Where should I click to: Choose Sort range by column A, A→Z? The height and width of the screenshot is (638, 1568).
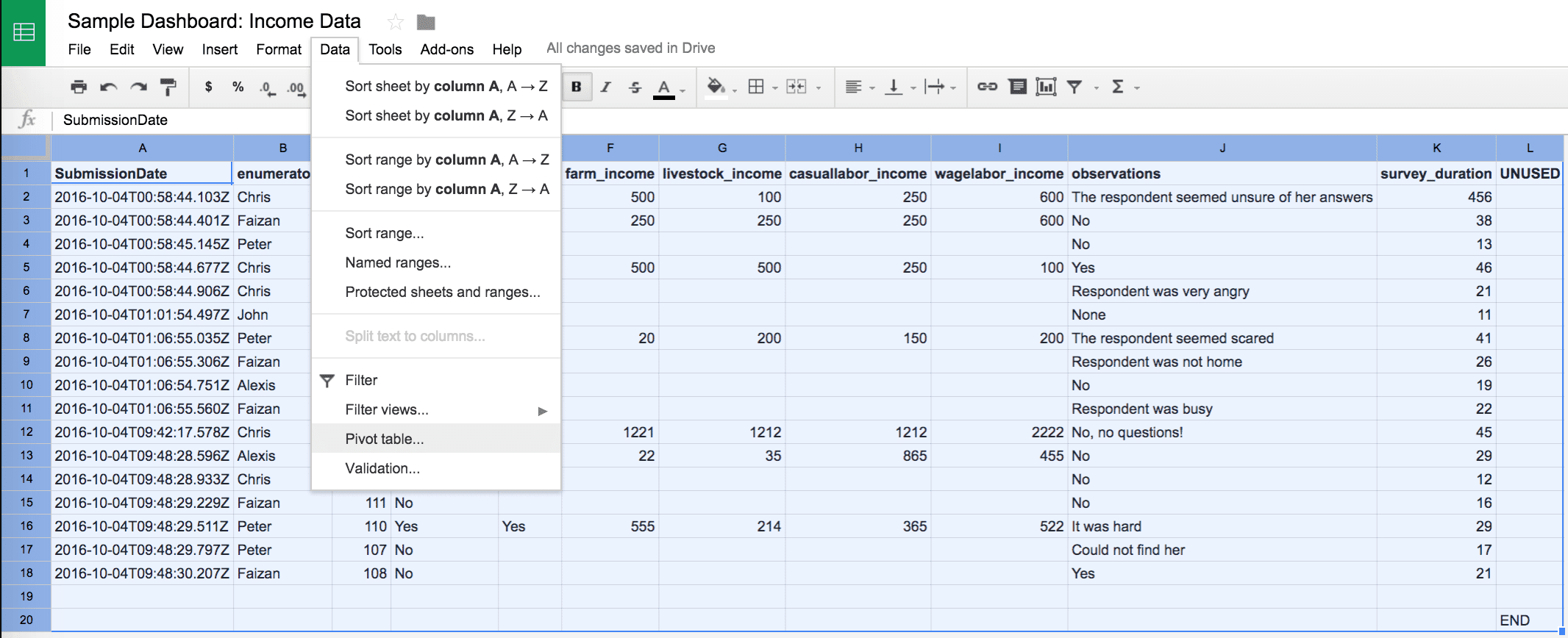pos(436,159)
